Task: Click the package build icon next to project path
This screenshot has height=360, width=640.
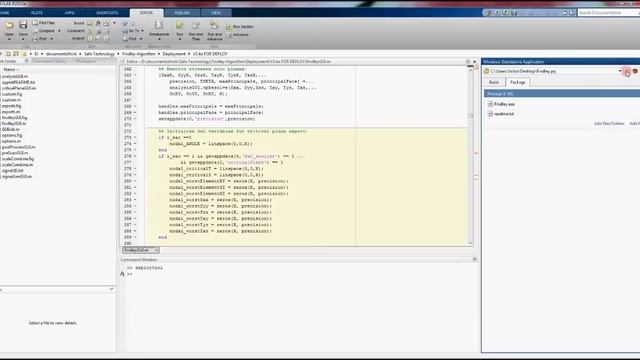Action: pyautogui.click(x=627, y=71)
